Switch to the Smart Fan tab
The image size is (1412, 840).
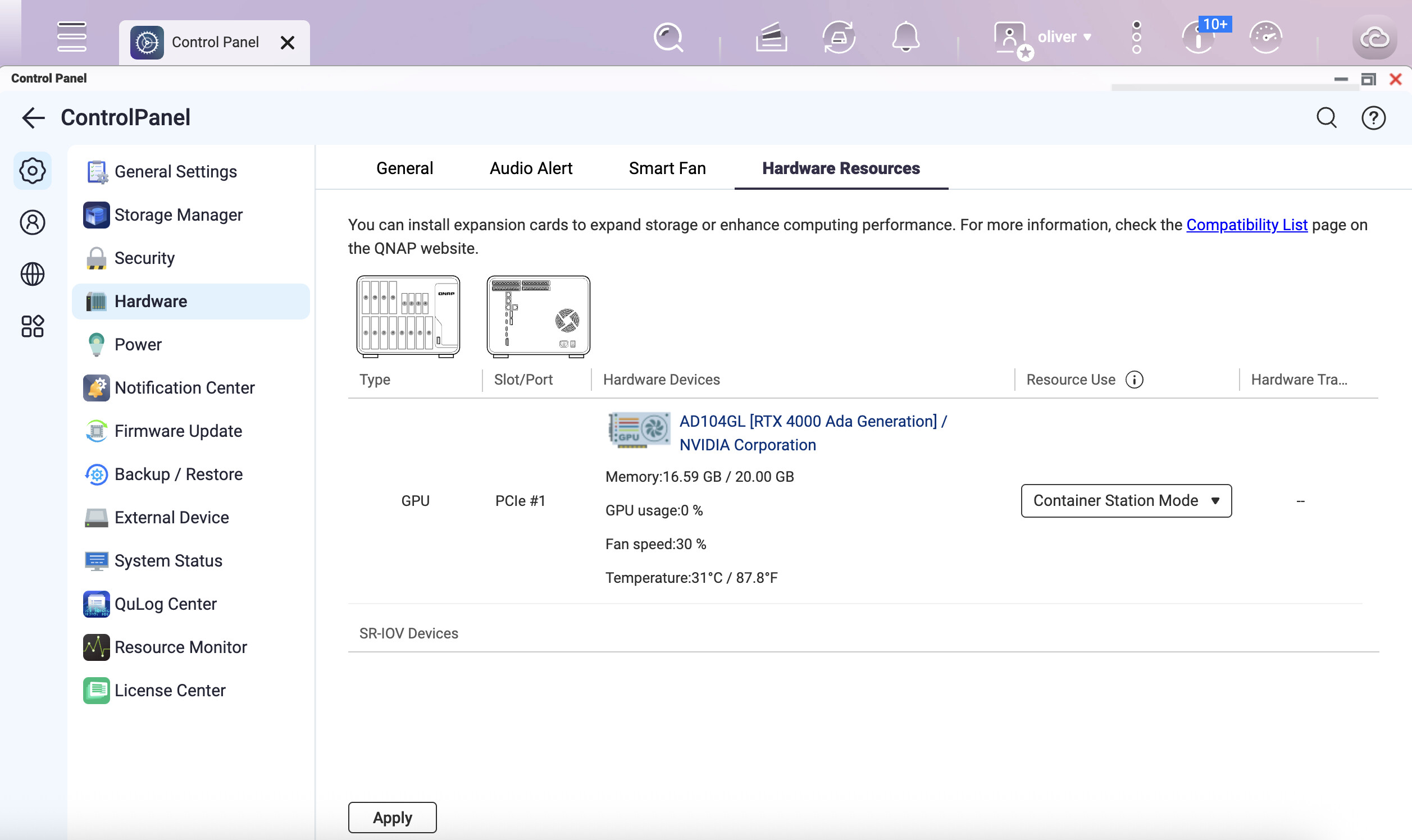pos(667,168)
